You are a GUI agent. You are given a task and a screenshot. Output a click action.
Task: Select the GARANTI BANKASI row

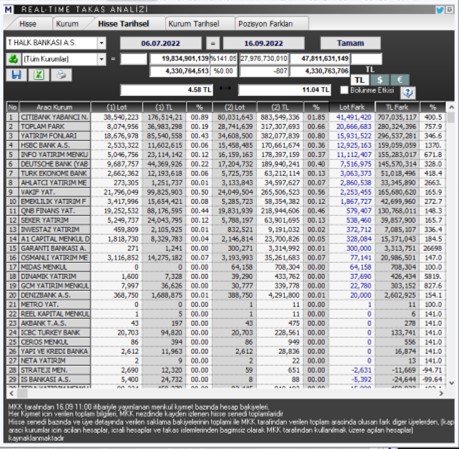226,248
